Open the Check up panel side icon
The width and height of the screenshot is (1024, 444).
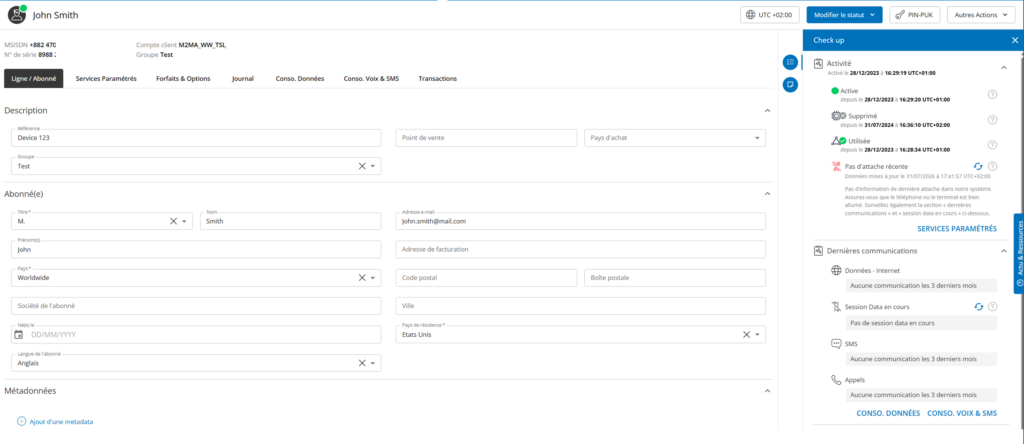click(x=790, y=62)
